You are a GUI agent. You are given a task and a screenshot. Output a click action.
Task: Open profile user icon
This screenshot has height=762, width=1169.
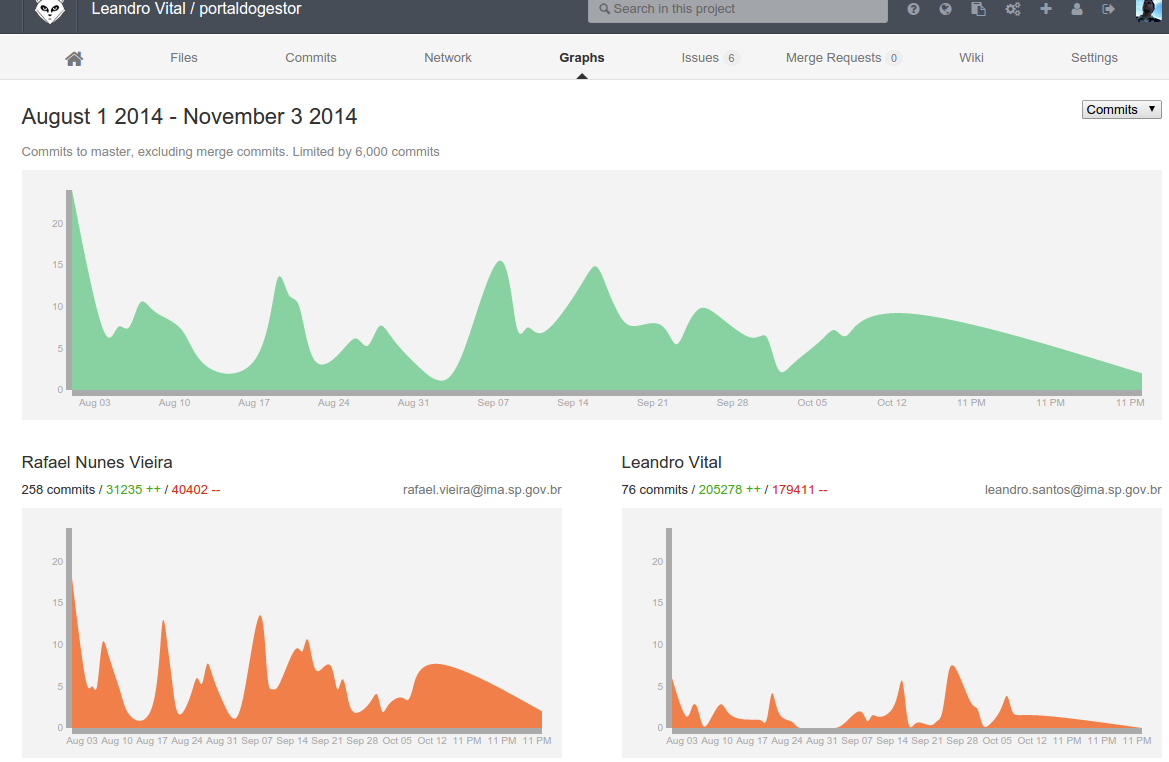(1077, 9)
